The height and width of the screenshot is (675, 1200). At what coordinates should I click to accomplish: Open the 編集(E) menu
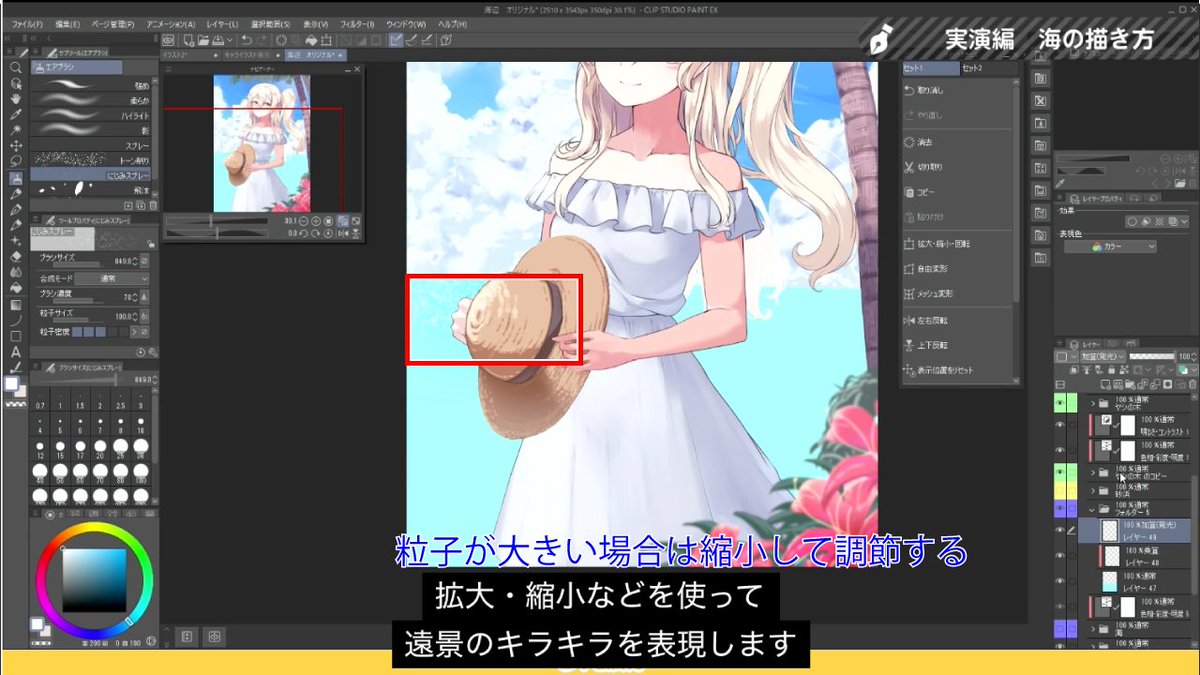coord(69,23)
